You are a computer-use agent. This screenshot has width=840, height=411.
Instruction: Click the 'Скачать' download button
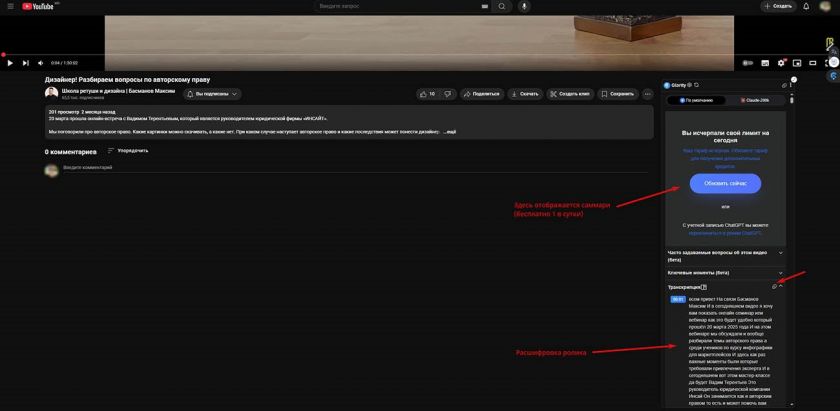pyautogui.click(x=525, y=94)
